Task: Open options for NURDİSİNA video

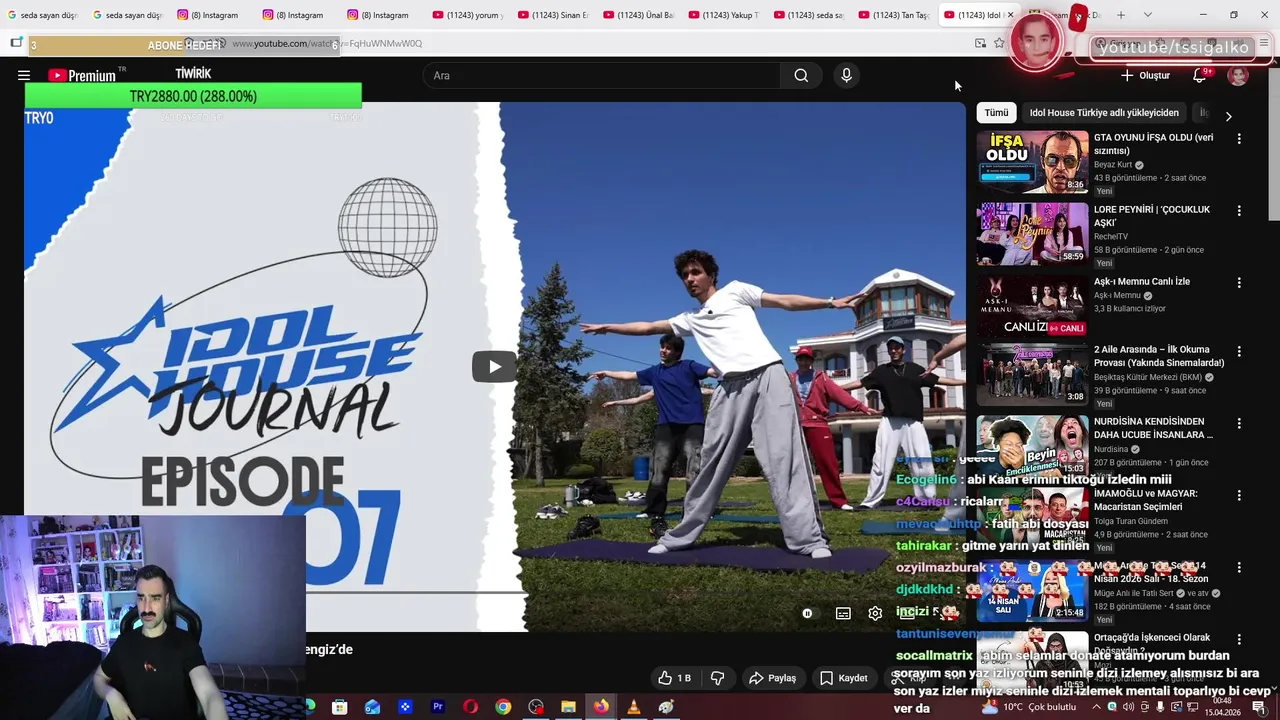Action: point(1239,423)
